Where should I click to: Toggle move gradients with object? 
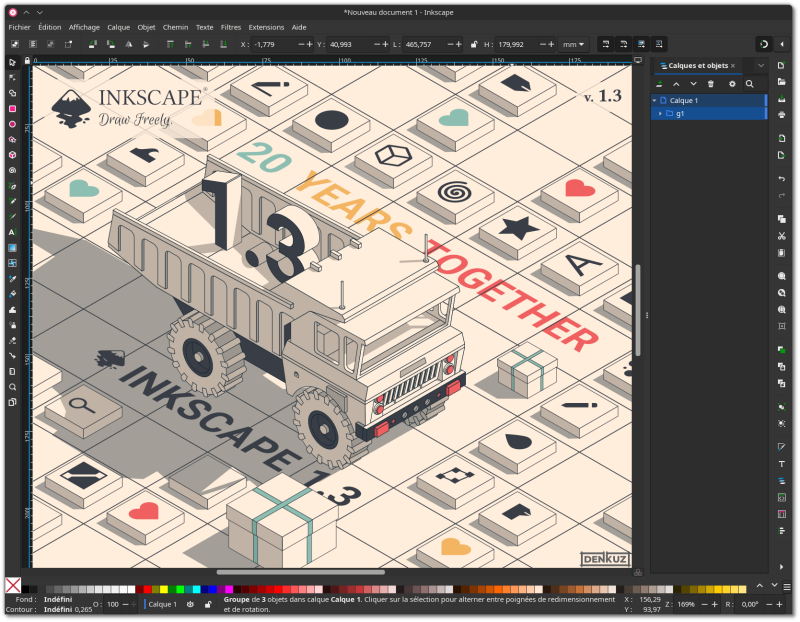641,44
